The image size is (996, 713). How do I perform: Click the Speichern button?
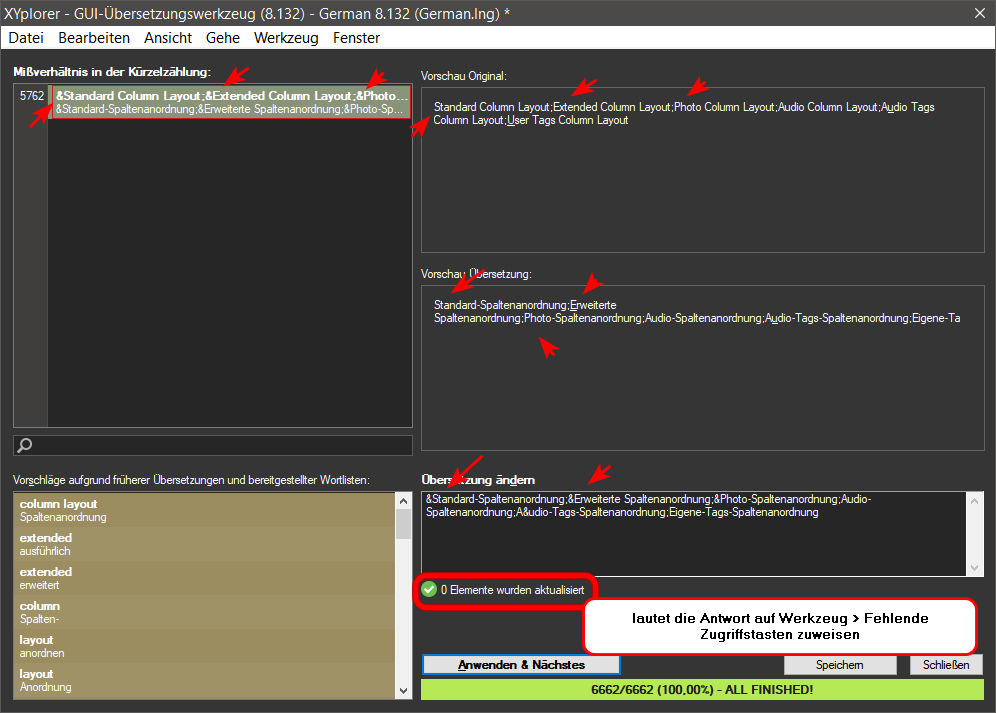click(840, 665)
